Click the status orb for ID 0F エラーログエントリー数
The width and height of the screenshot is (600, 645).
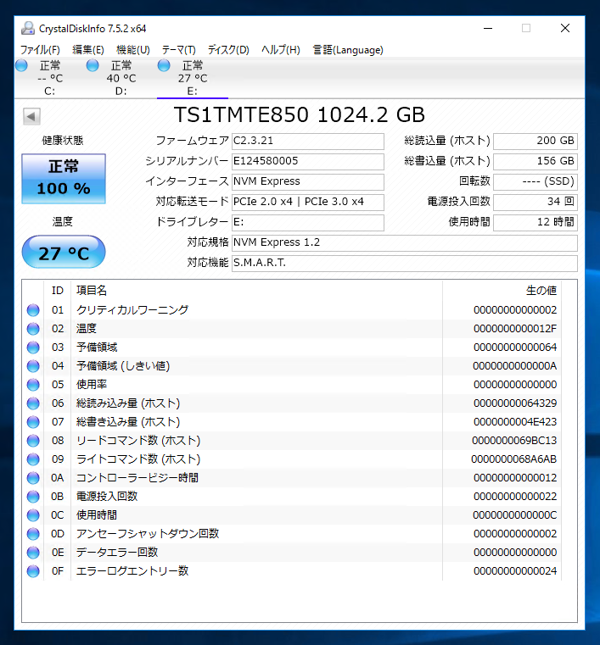(x=33, y=571)
